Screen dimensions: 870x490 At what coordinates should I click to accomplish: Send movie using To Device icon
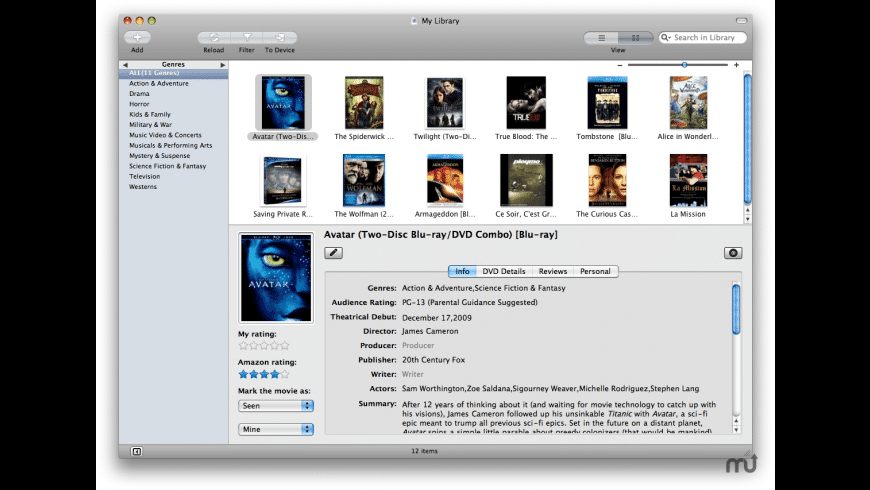point(280,37)
